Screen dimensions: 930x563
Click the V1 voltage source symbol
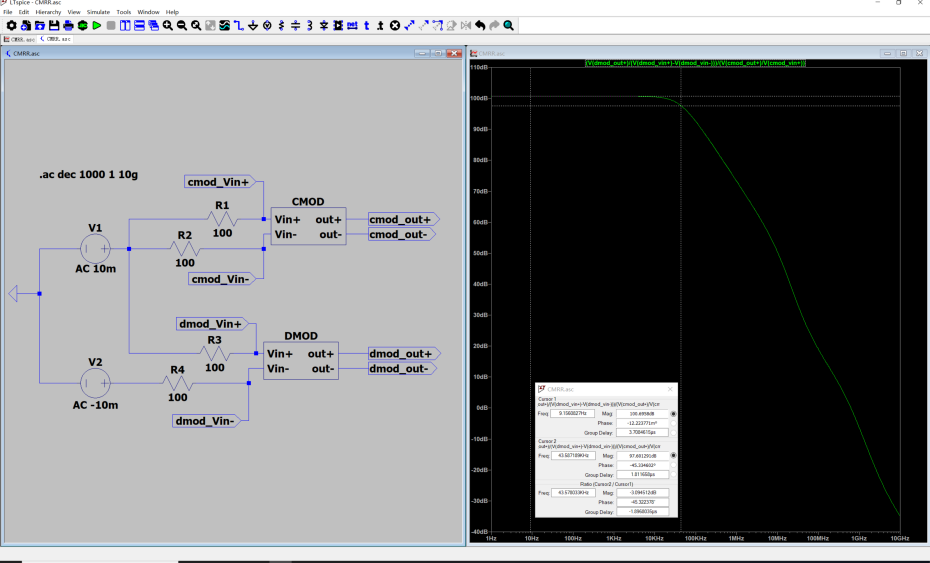point(95,249)
